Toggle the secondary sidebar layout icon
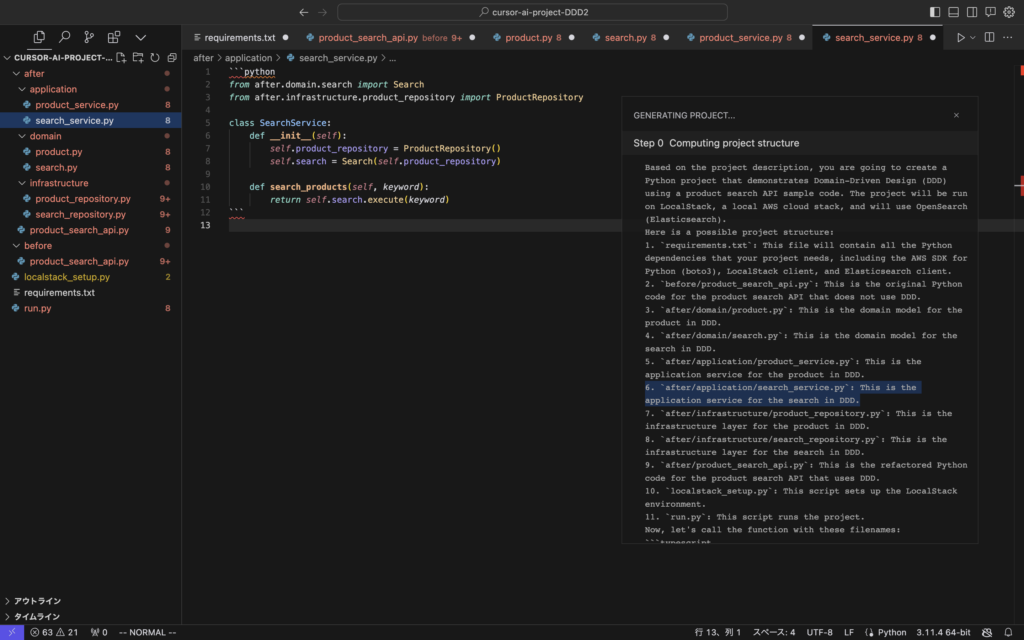The height and width of the screenshot is (640, 1024). click(972, 12)
